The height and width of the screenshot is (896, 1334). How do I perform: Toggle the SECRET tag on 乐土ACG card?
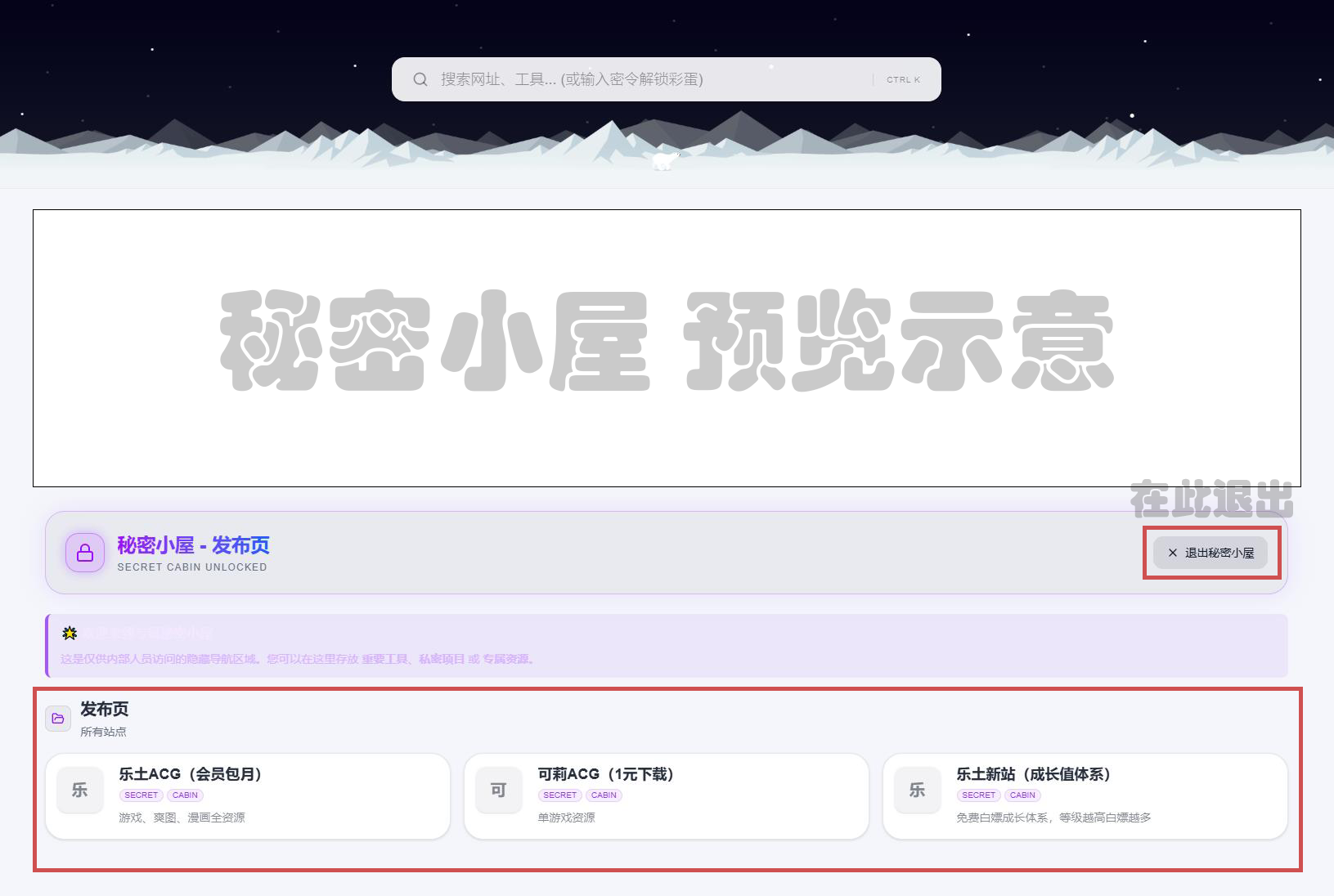(x=141, y=795)
